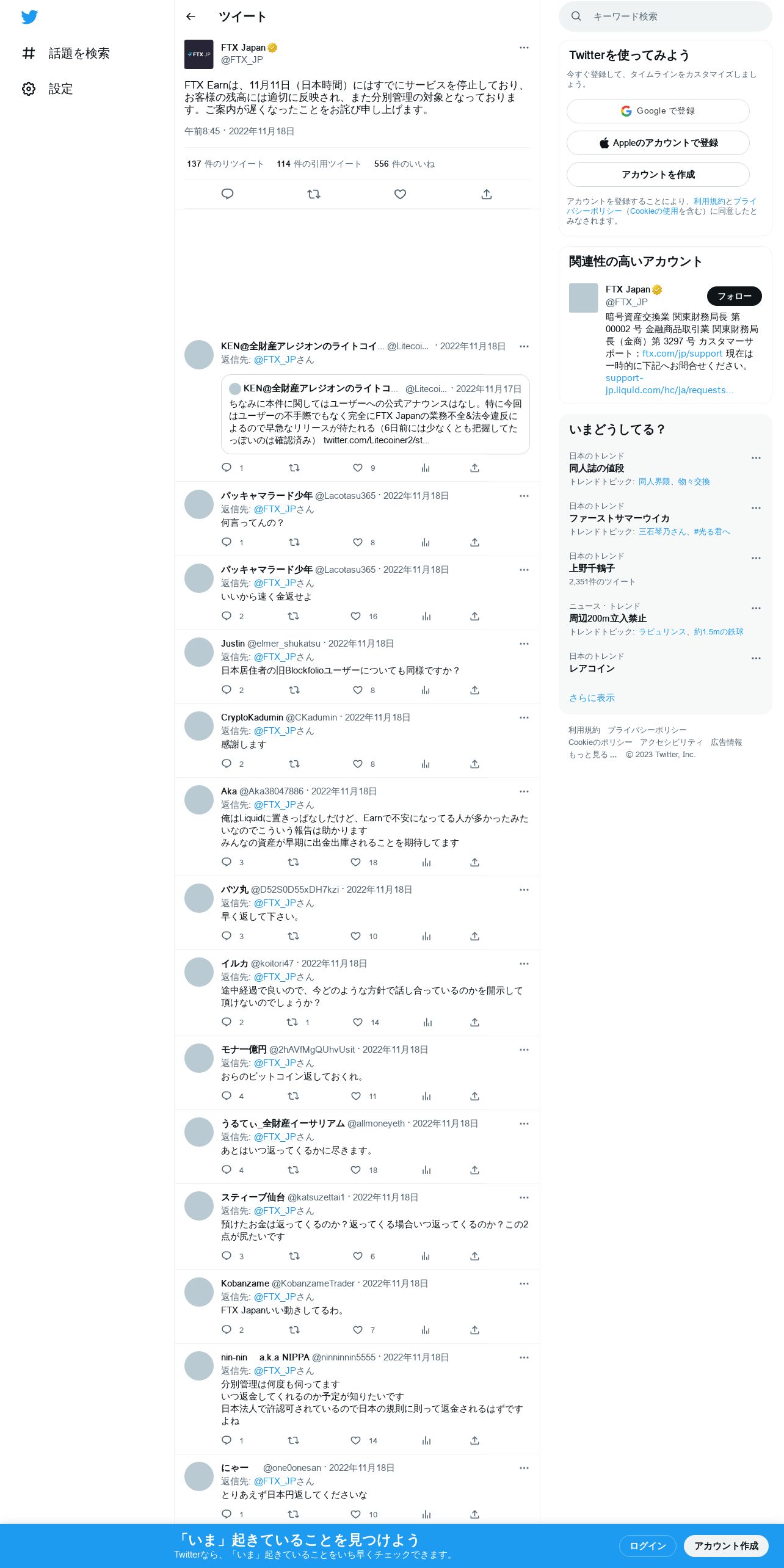784x1568 pixels.
Task: Reply to the FTX Japan main tweet
Action: (227, 194)
